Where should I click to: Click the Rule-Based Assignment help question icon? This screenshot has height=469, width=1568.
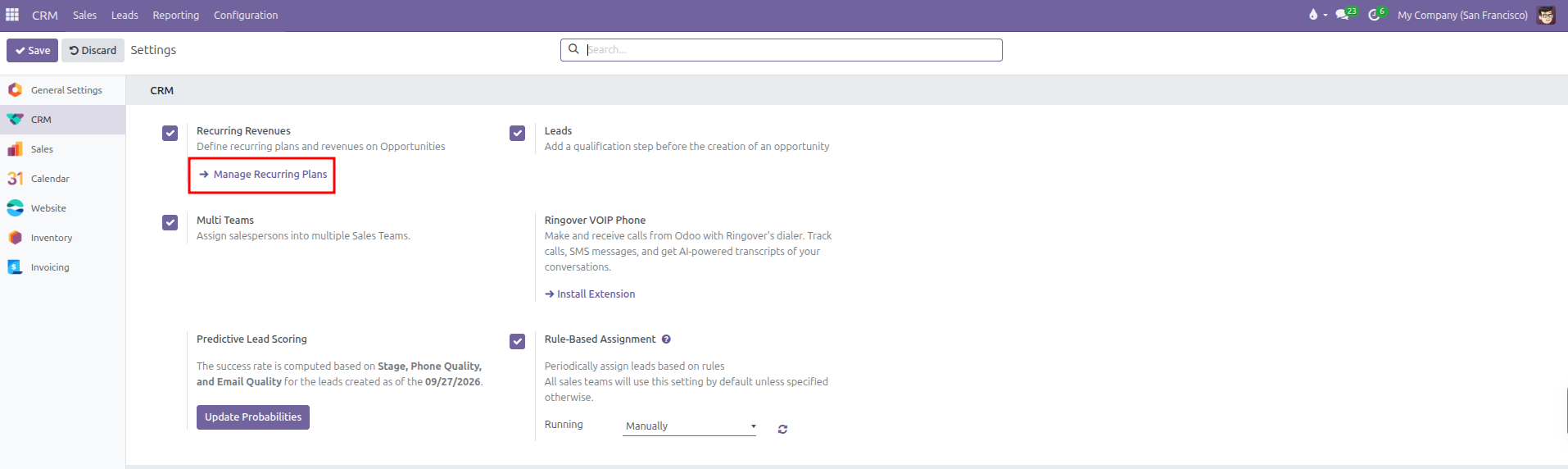tap(666, 339)
